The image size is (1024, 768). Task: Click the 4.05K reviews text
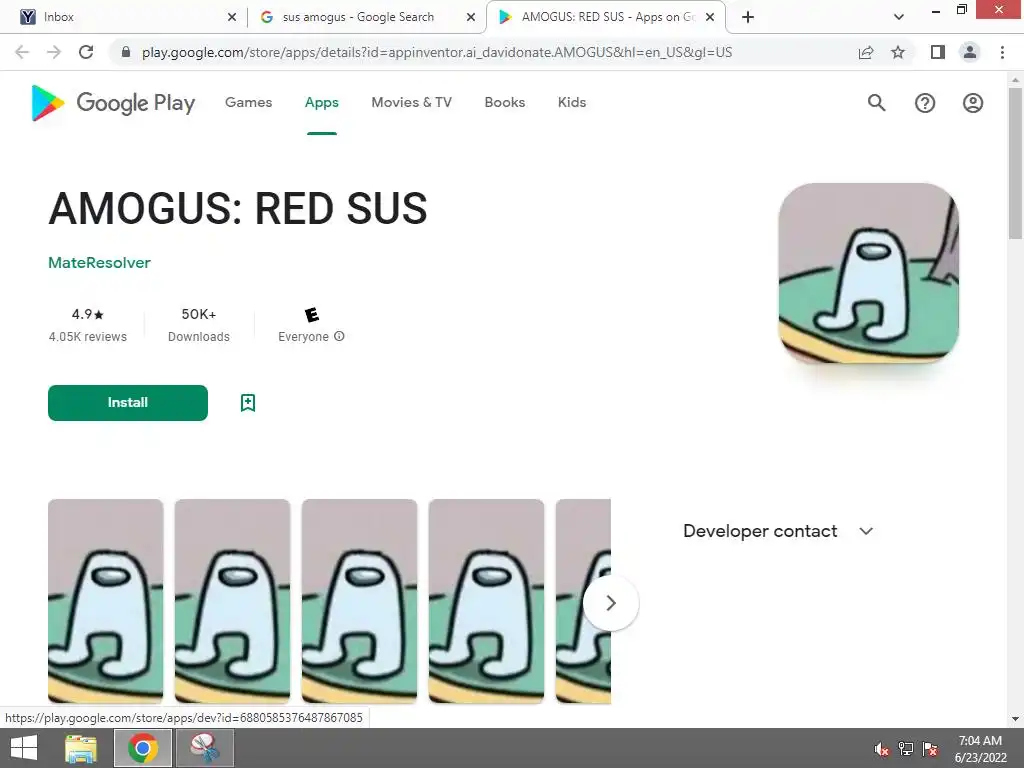88,336
